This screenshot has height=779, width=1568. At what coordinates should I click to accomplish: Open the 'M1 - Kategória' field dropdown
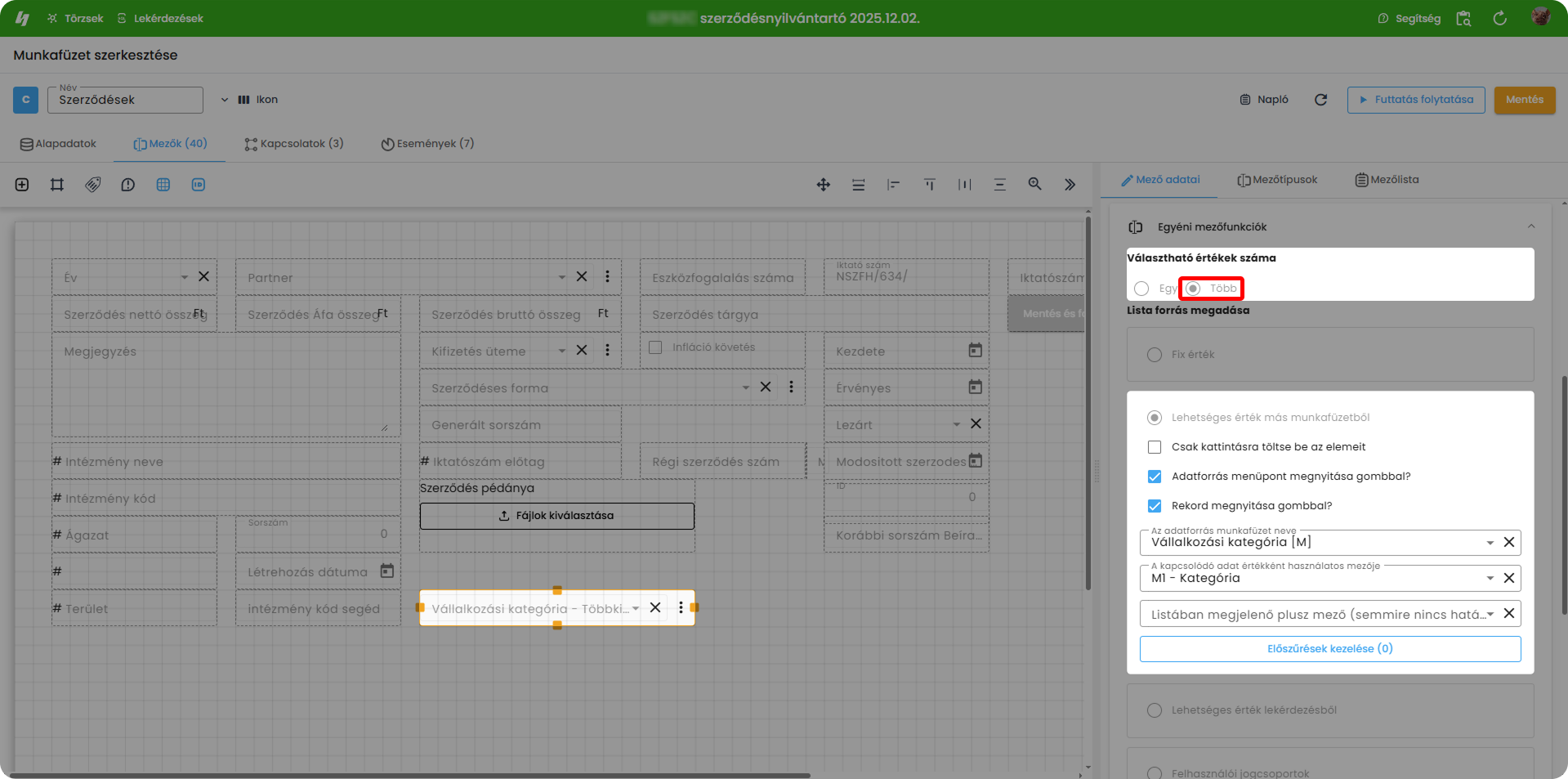pyautogui.click(x=1490, y=579)
